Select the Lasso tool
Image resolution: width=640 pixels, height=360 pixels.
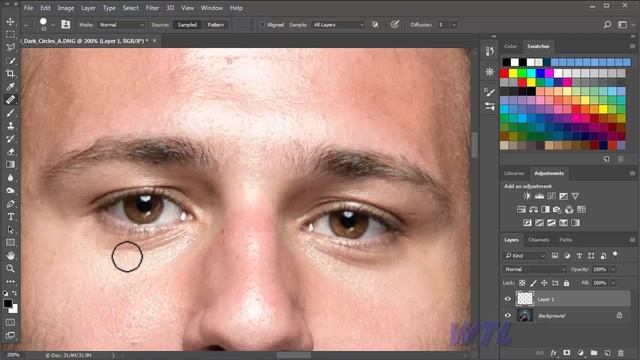[x=11, y=47]
